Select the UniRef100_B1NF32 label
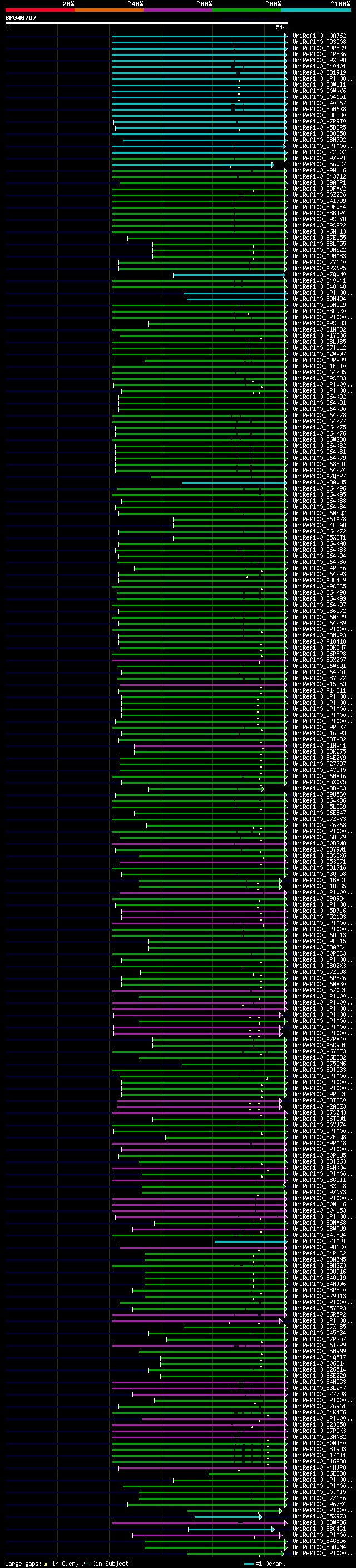Image resolution: width=356 pixels, height=1568 pixels. [x=319, y=329]
